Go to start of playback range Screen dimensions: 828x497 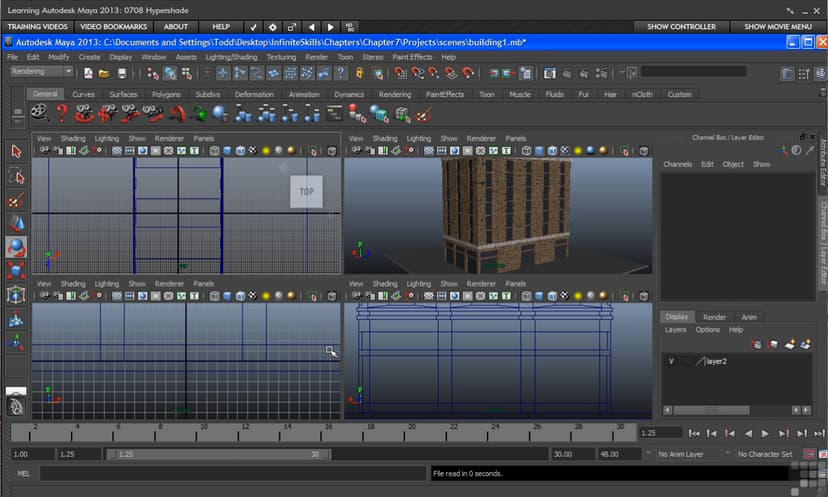[694, 433]
